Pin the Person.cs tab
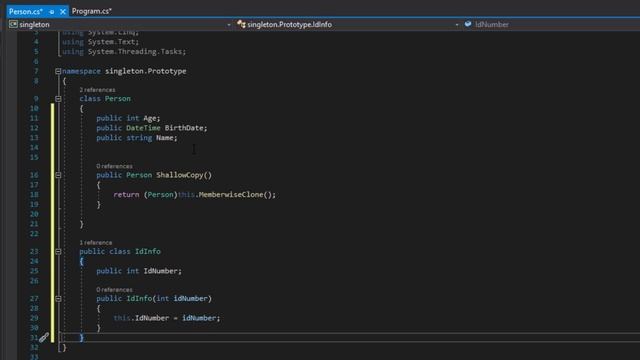 coord(52,12)
